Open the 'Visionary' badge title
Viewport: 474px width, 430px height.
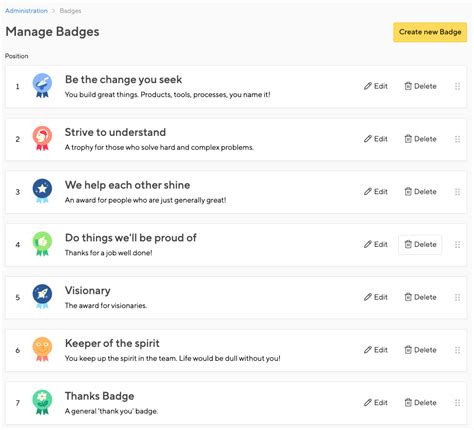tap(88, 290)
